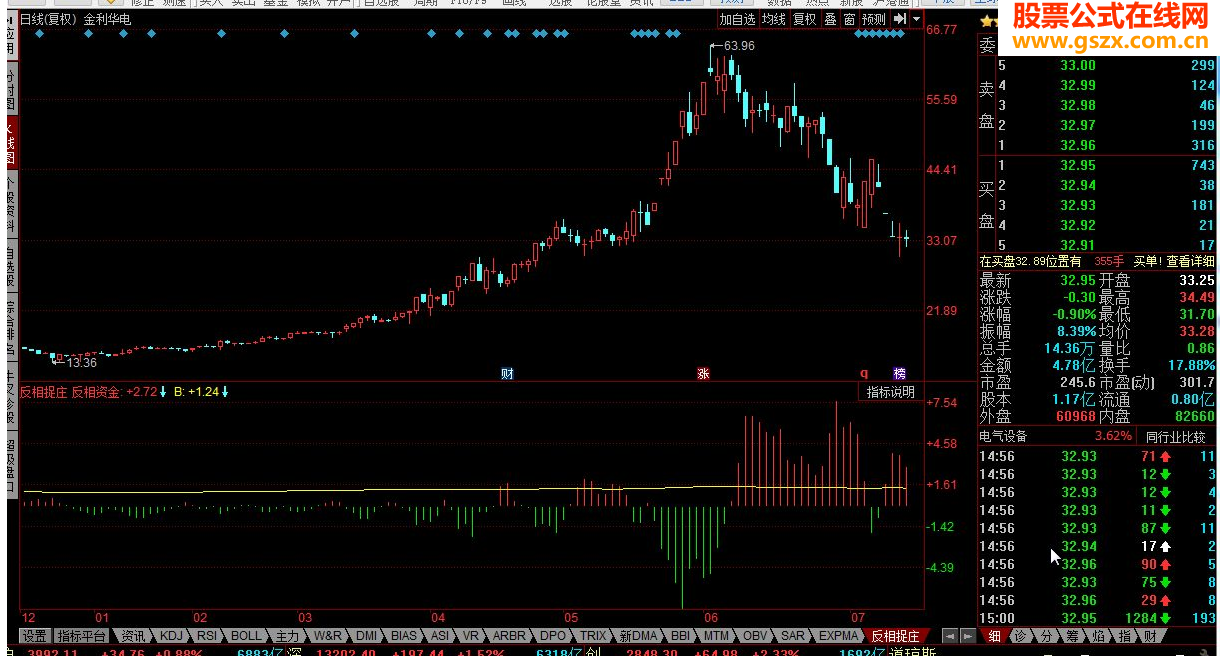1220x656 pixels.
Task: Switch to the 焰 panel tab
Action: pyautogui.click(x=1098, y=636)
